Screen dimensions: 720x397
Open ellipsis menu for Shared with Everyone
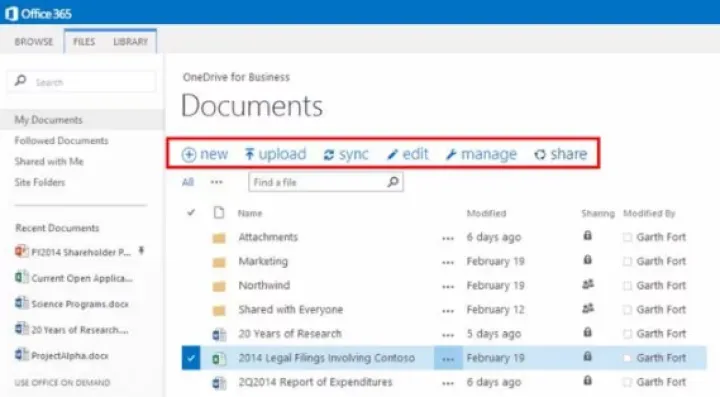pyautogui.click(x=448, y=311)
